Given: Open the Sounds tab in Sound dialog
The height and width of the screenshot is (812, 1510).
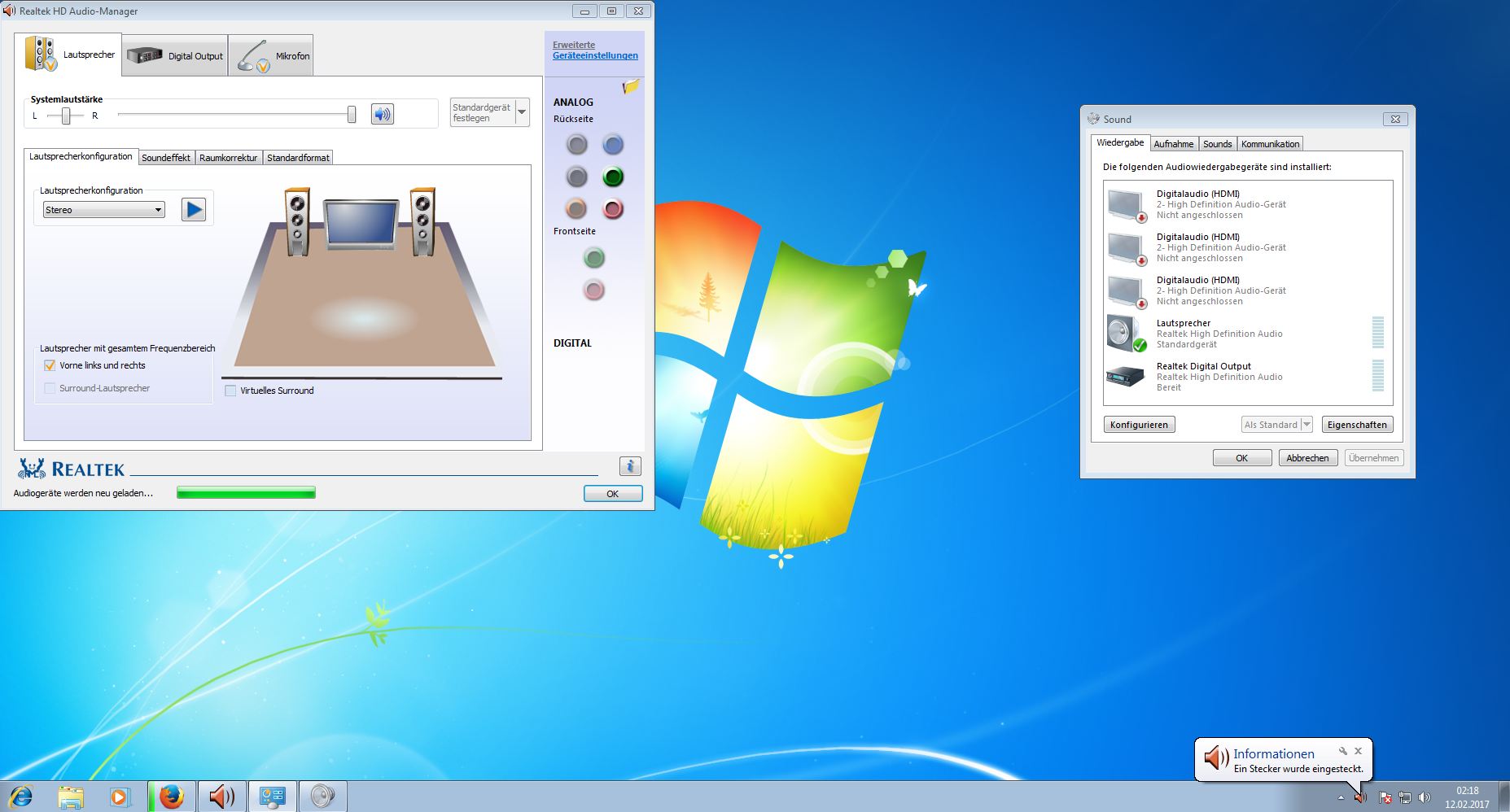Looking at the screenshot, I should click(1218, 144).
